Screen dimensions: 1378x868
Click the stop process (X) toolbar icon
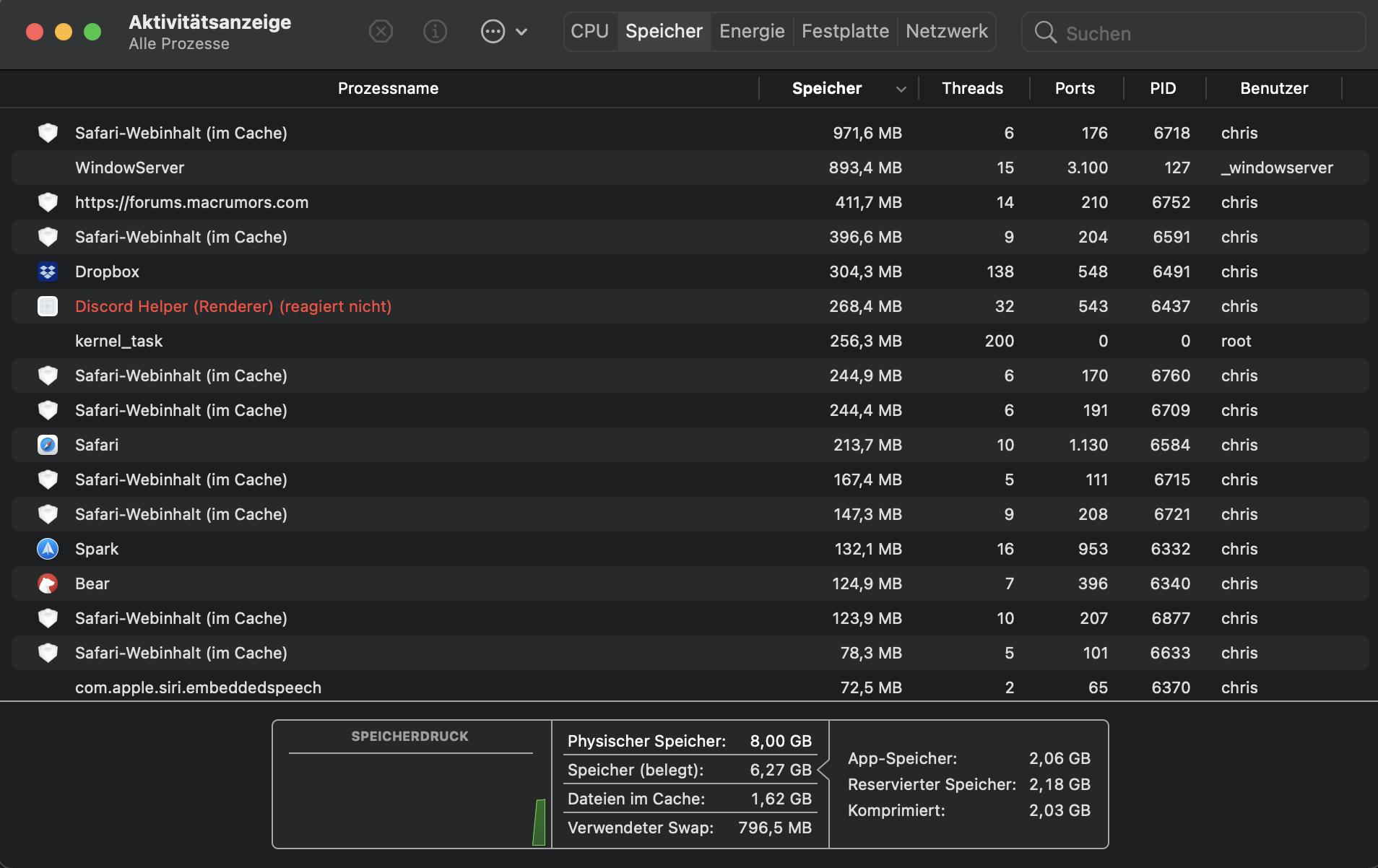point(381,32)
